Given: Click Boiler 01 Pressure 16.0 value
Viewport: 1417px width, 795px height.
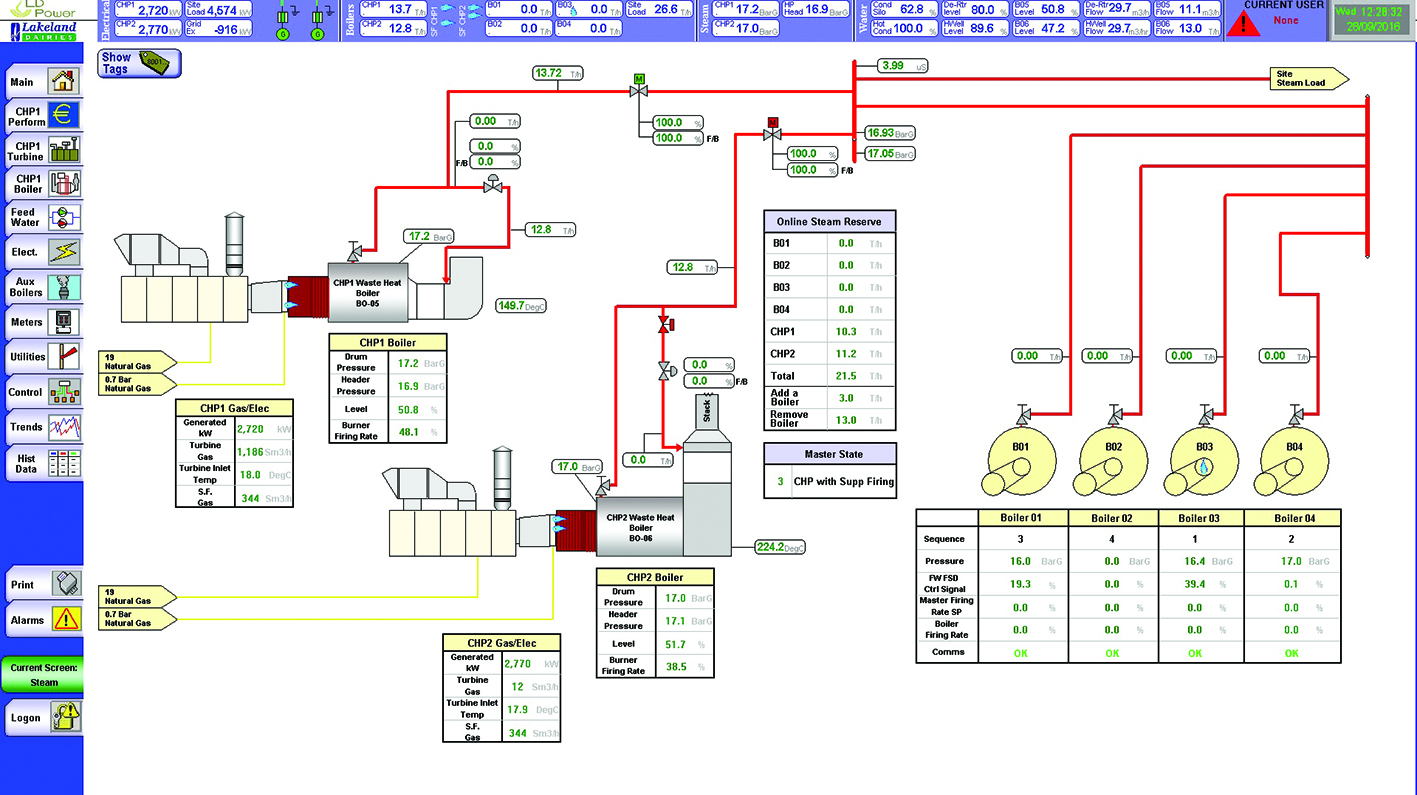Looking at the screenshot, I should (x=1020, y=561).
